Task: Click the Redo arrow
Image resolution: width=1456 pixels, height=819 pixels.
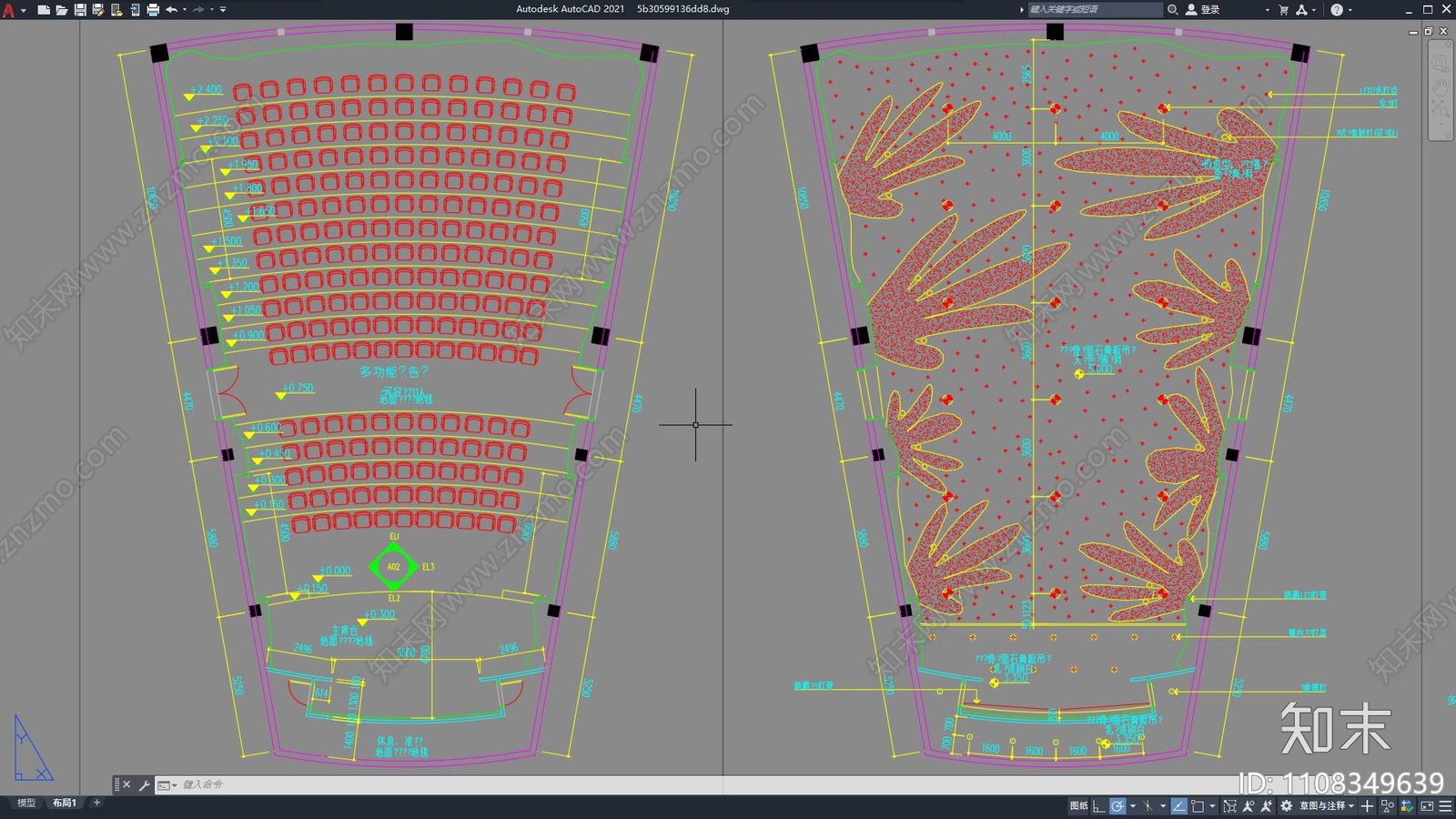Action: pyautogui.click(x=199, y=9)
